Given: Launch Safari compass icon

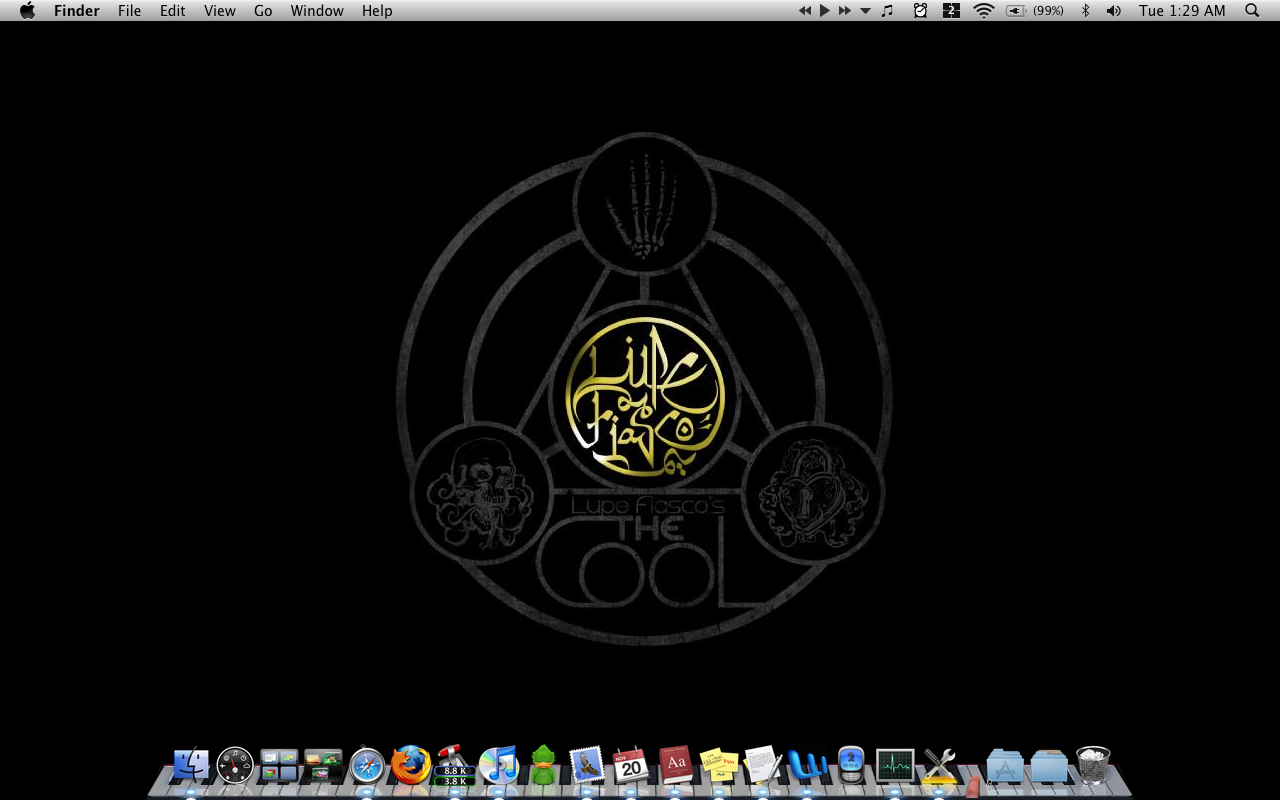Looking at the screenshot, I should (x=367, y=766).
